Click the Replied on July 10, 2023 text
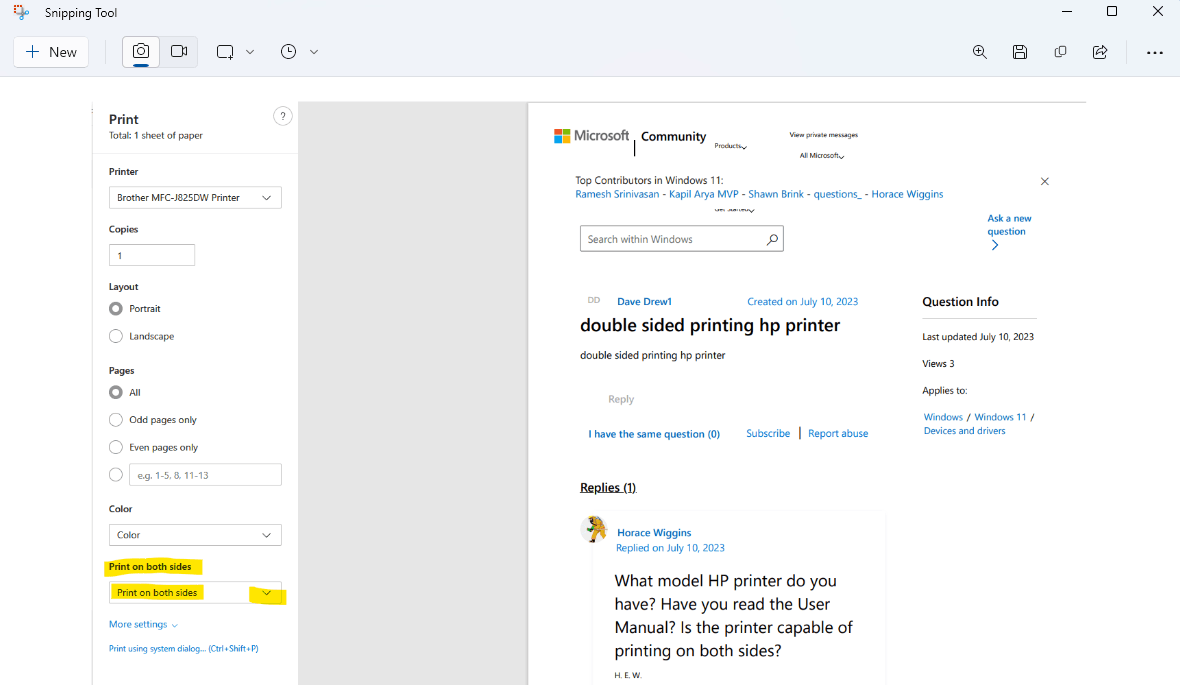Image resolution: width=1180 pixels, height=689 pixels. click(x=671, y=548)
